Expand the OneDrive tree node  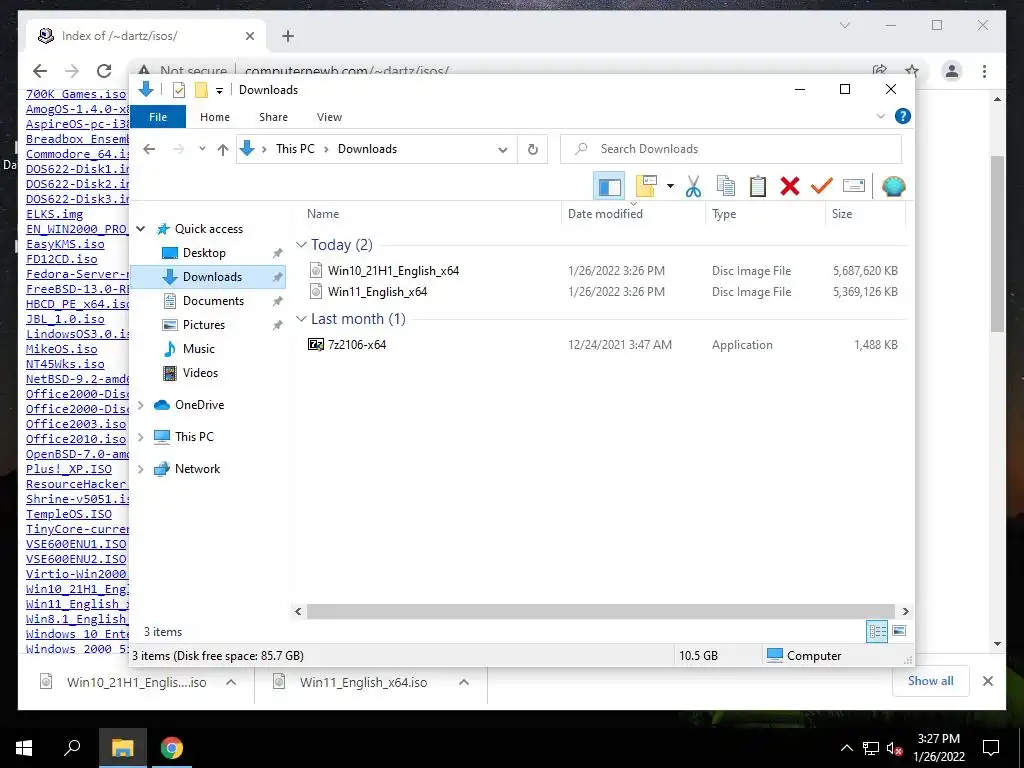pyautogui.click(x=140, y=405)
